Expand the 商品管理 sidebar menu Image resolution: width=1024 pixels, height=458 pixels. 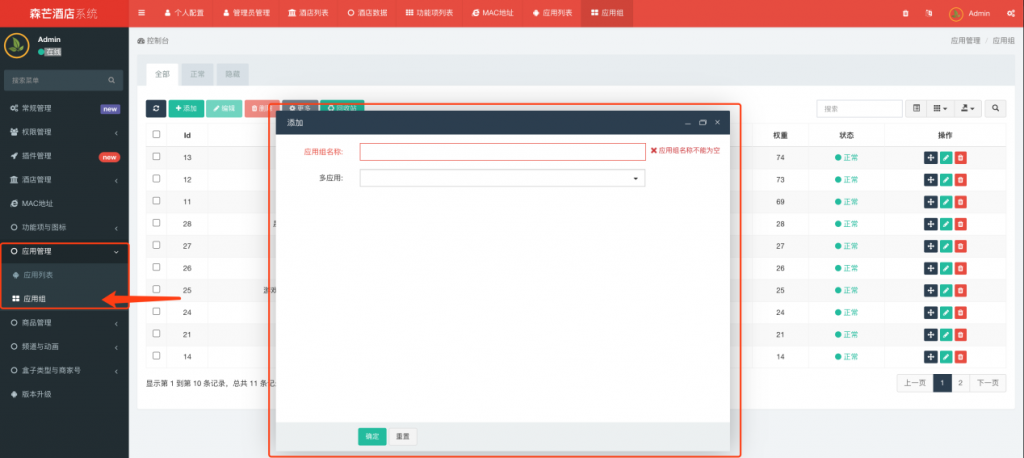click(x=64, y=323)
